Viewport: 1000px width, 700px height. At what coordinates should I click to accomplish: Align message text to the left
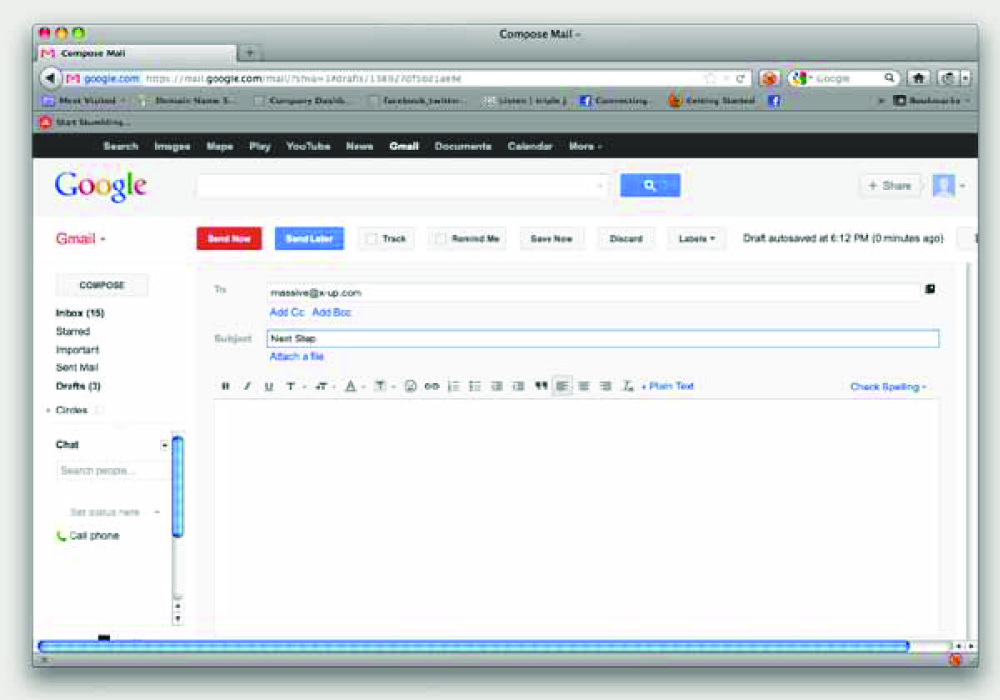[x=562, y=386]
